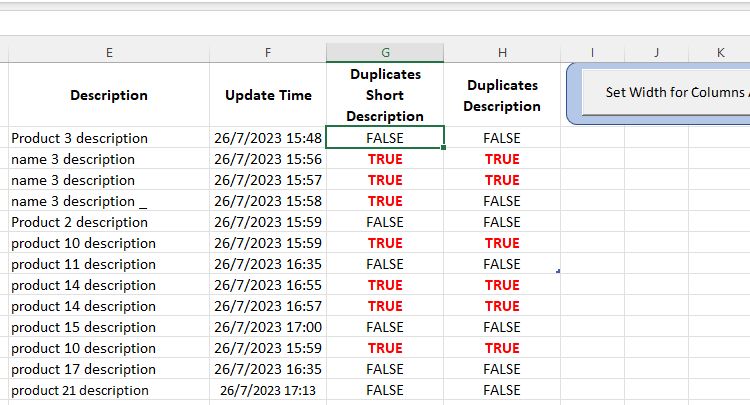This screenshot has height=405, width=750.
Task: Click the 26/7/2023 16:57 time cell
Action: click(x=268, y=306)
